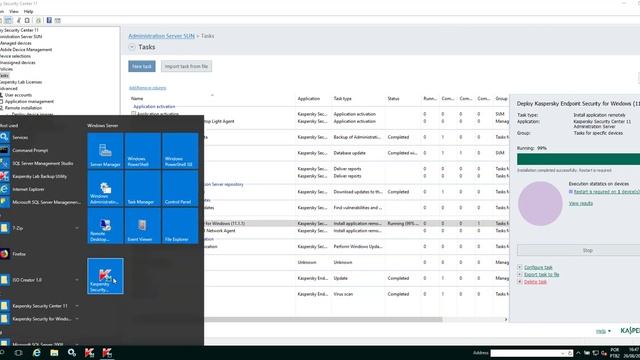Open the Task Manager tile
The height and width of the screenshot is (360, 640).
pos(143,188)
